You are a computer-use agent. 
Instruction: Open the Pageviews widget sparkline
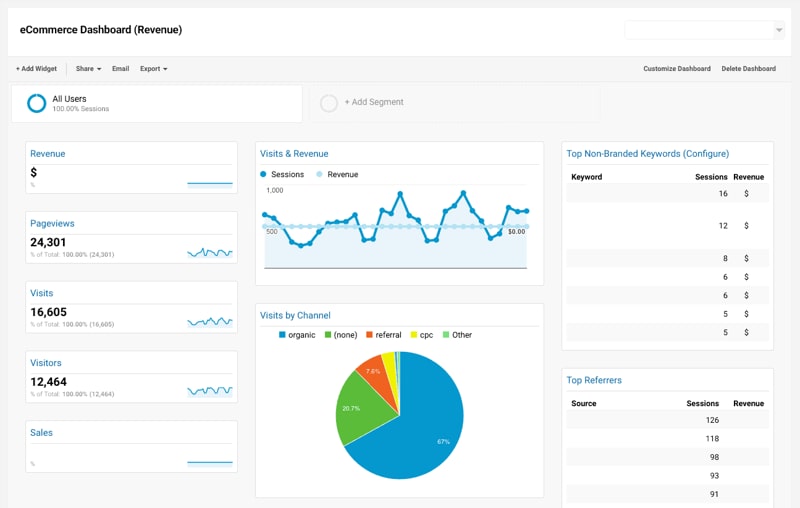pyautogui.click(x=210, y=252)
